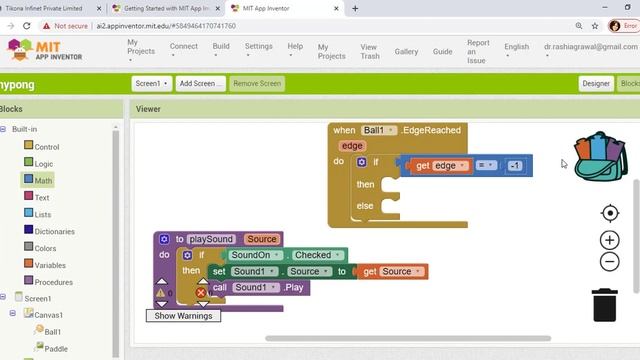The width and height of the screenshot is (640, 360).
Task: Select Ball1 in the component tree
Action: (x=48, y=331)
